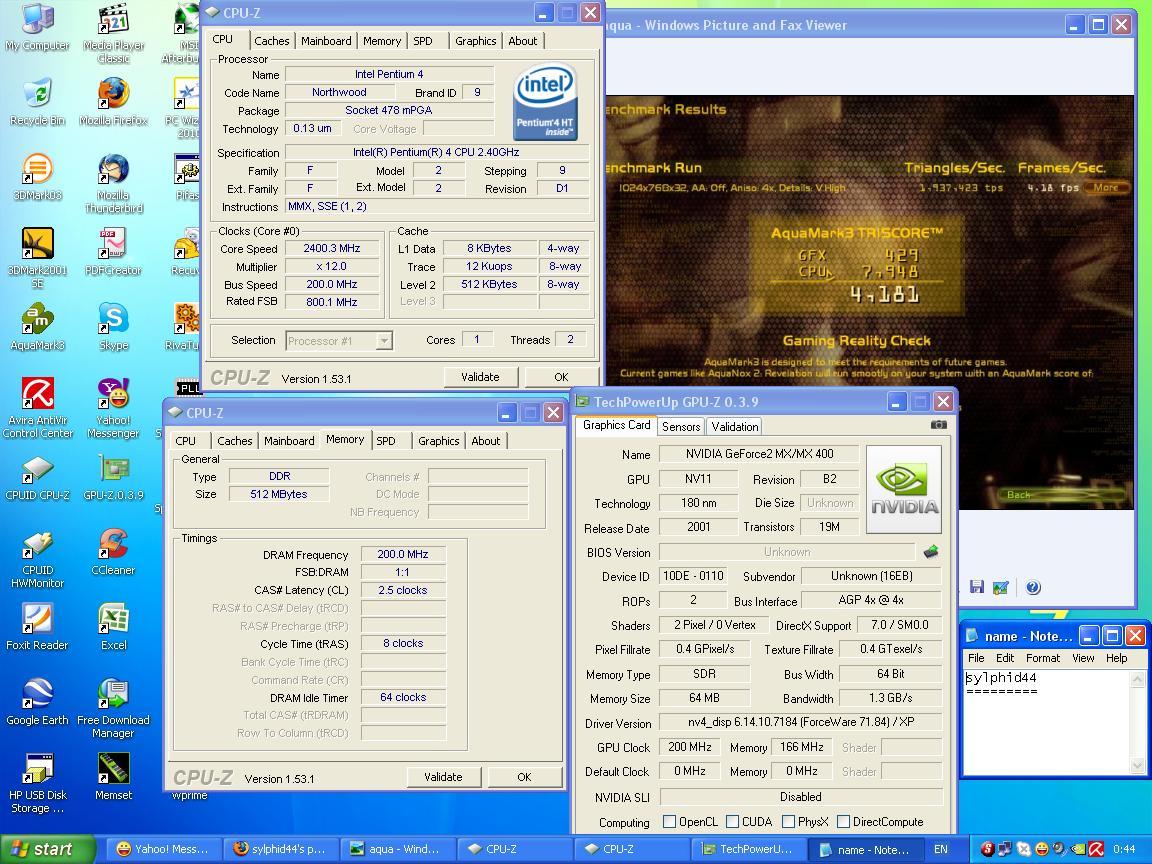1152x864 pixels.
Task: Open the 3DMark03 desktop shortcut
Action: 37,176
